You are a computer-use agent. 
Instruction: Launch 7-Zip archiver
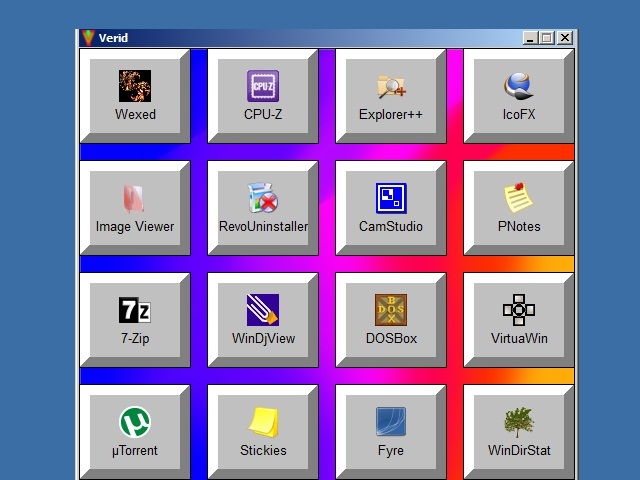pos(135,320)
